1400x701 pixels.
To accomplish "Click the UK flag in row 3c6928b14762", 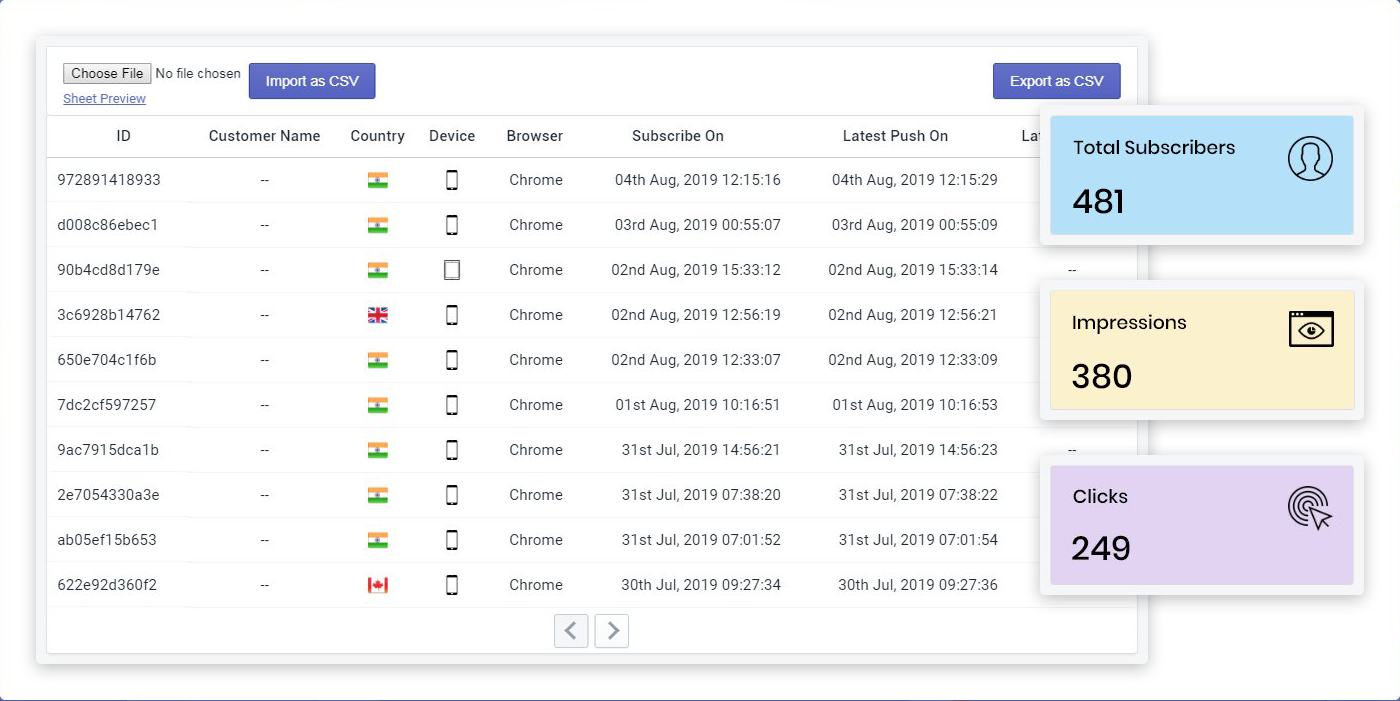I will click(x=377, y=315).
